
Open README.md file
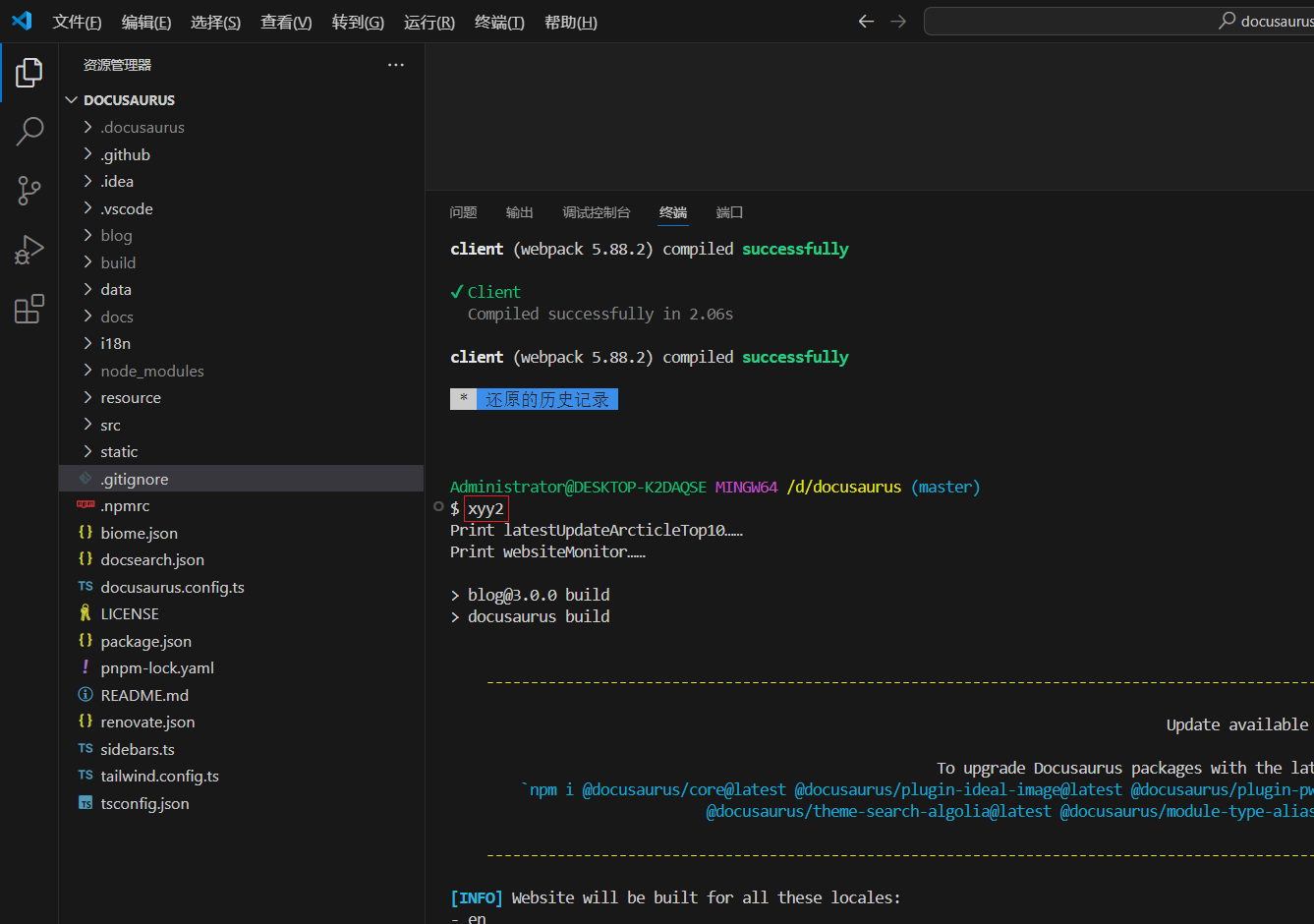pyautogui.click(x=241, y=695)
